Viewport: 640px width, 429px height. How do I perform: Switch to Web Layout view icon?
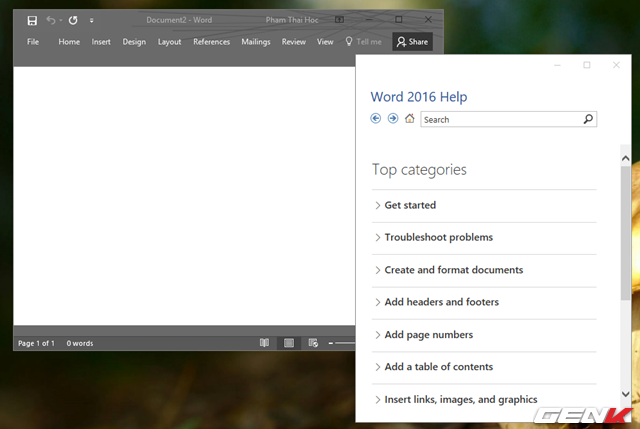(x=313, y=343)
